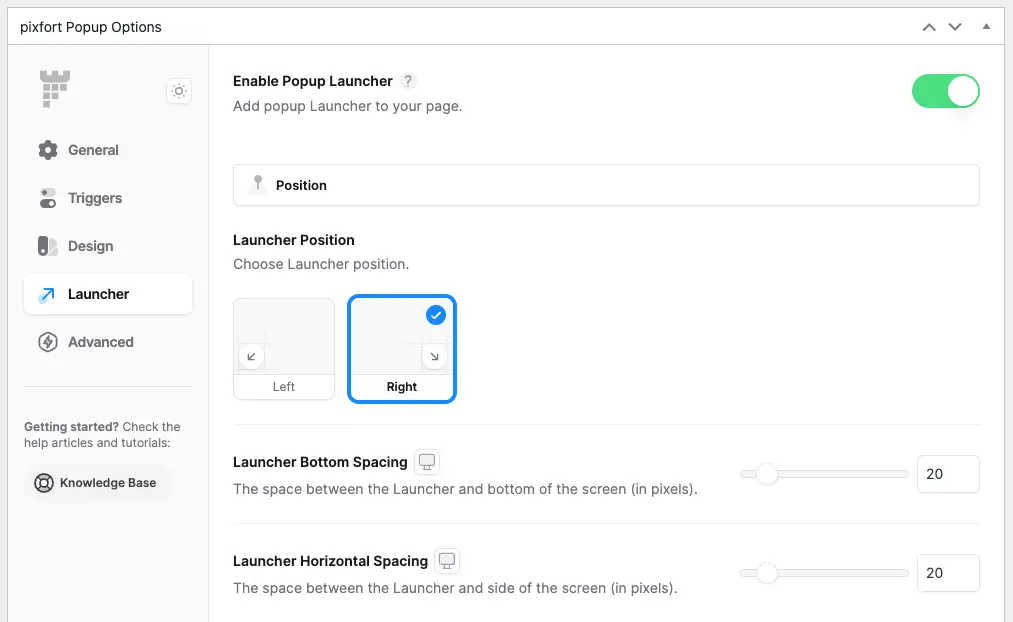The width and height of the screenshot is (1013, 622).
Task: Move panel down with the down chevron
Action: click(x=955, y=27)
